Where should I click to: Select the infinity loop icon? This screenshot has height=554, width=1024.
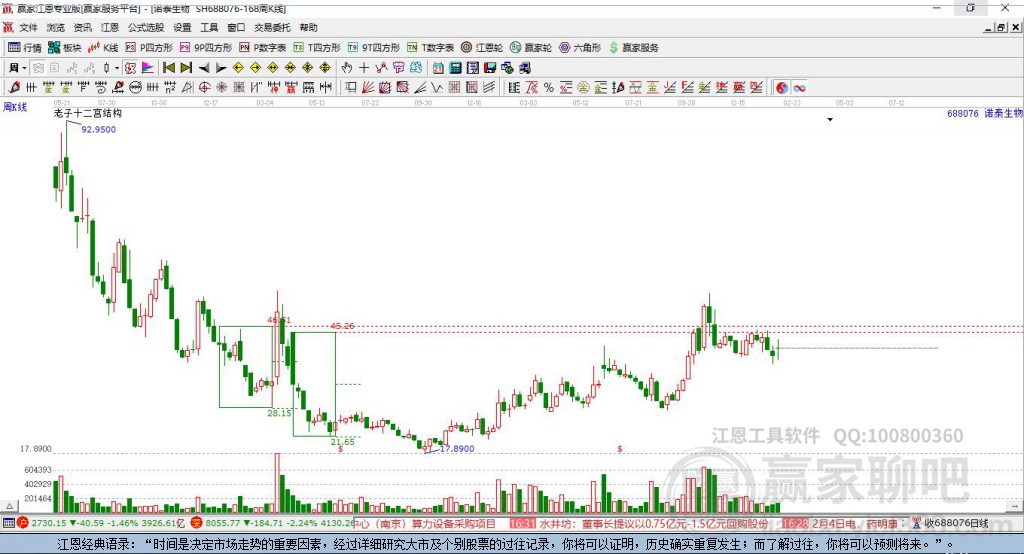(x=799, y=88)
